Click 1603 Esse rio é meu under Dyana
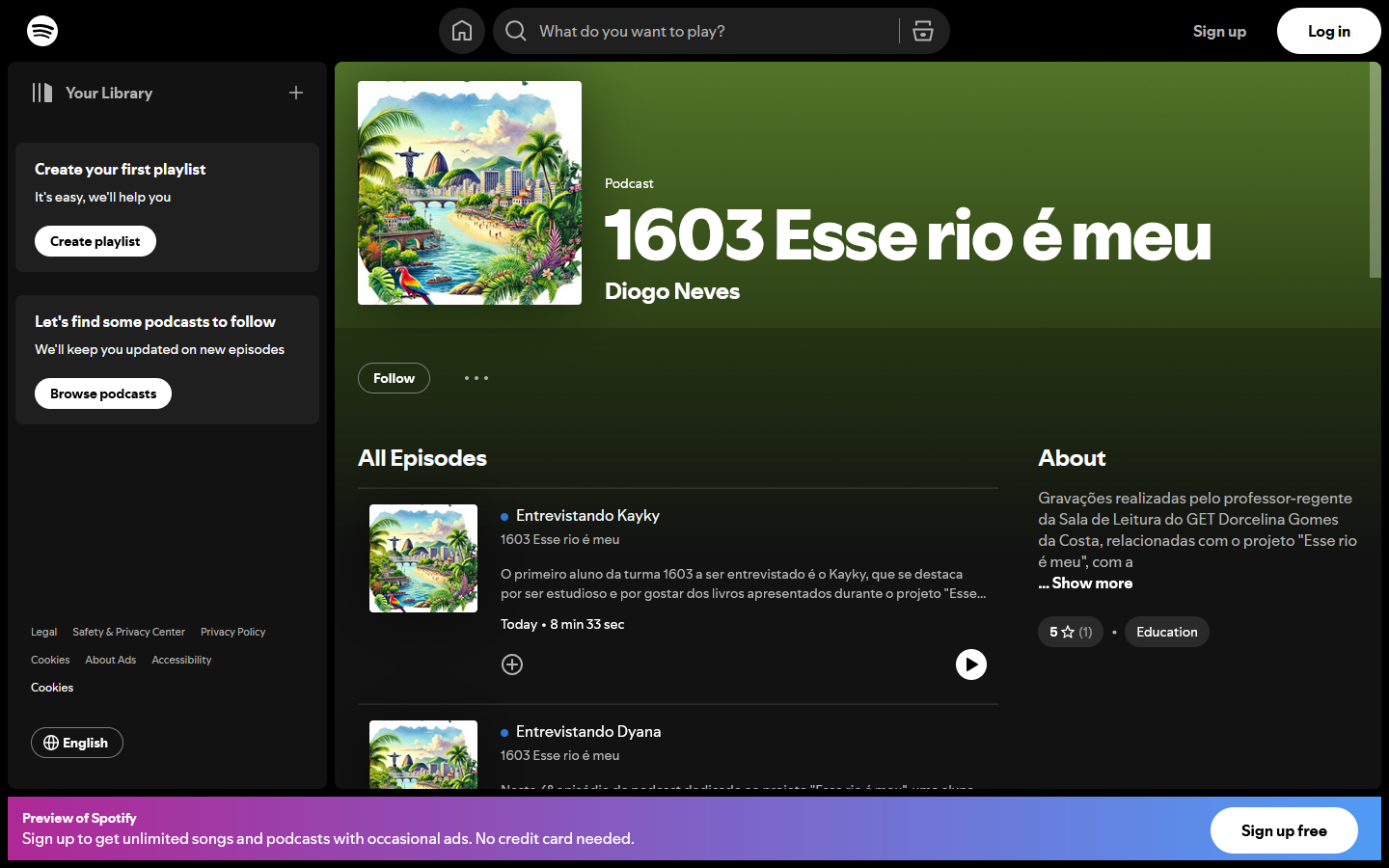The width and height of the screenshot is (1389, 868). click(559, 755)
